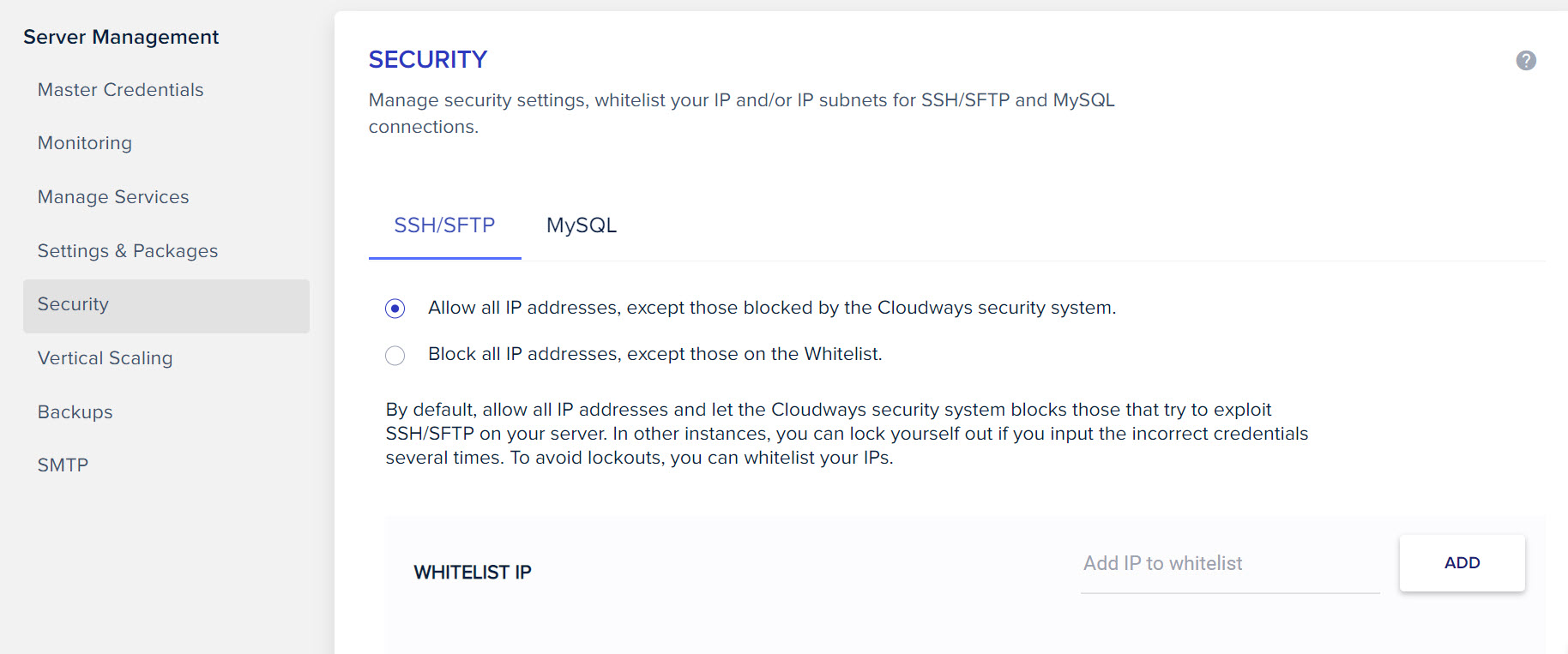Enable 'Block all IP addresses except Whitelist'

[395, 355]
